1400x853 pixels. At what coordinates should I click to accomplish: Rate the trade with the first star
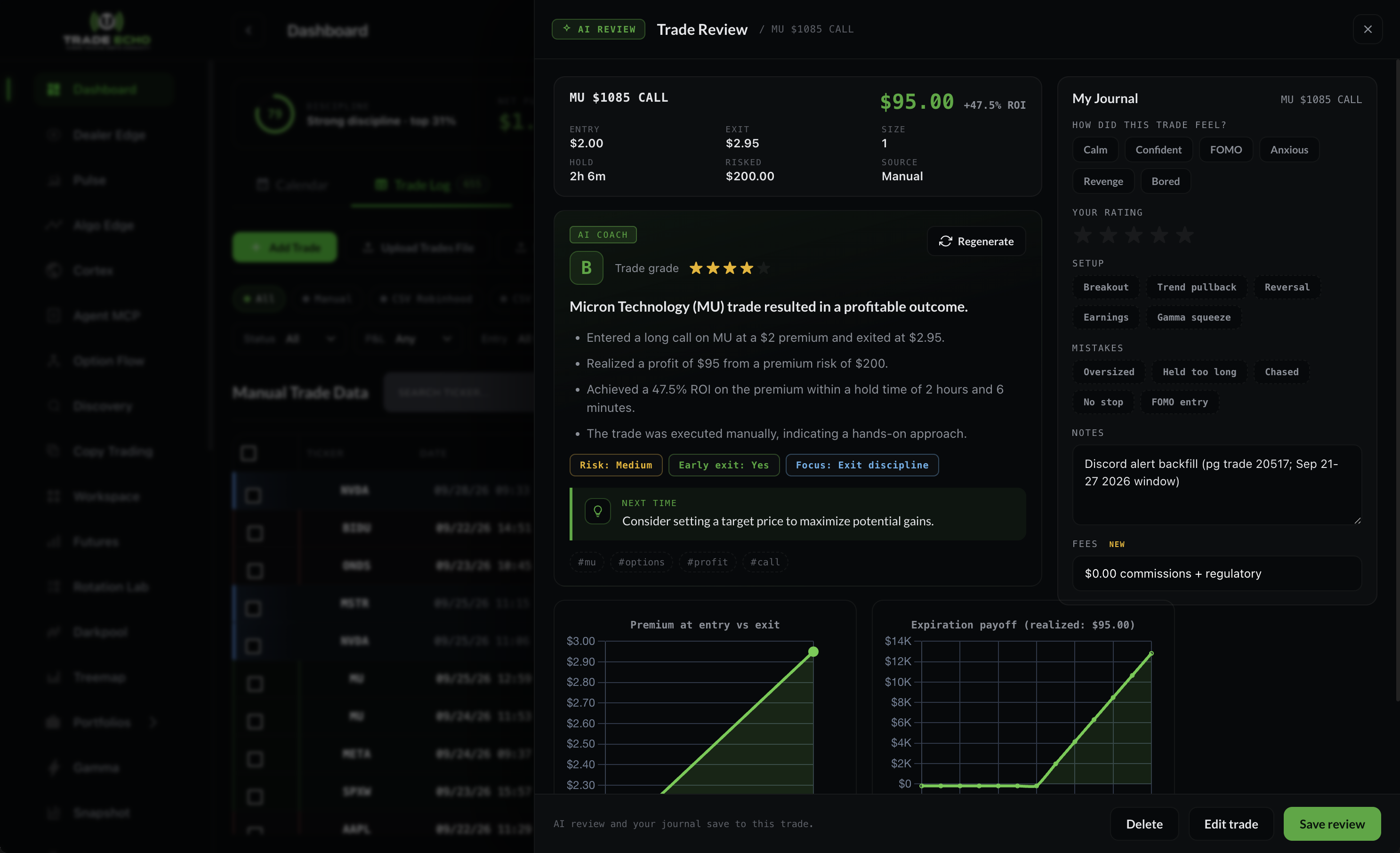tap(1083, 235)
